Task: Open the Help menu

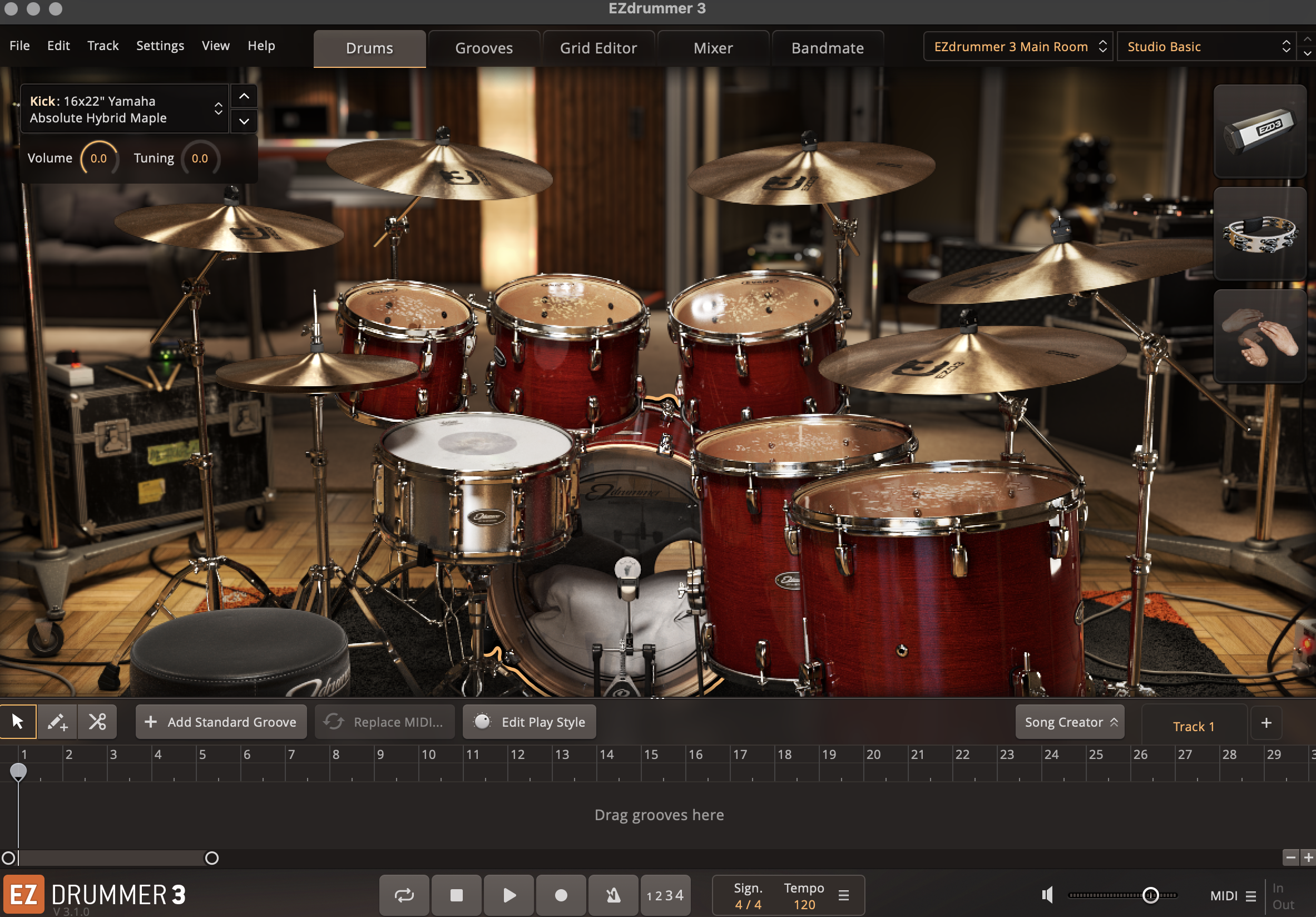Action: click(x=261, y=45)
